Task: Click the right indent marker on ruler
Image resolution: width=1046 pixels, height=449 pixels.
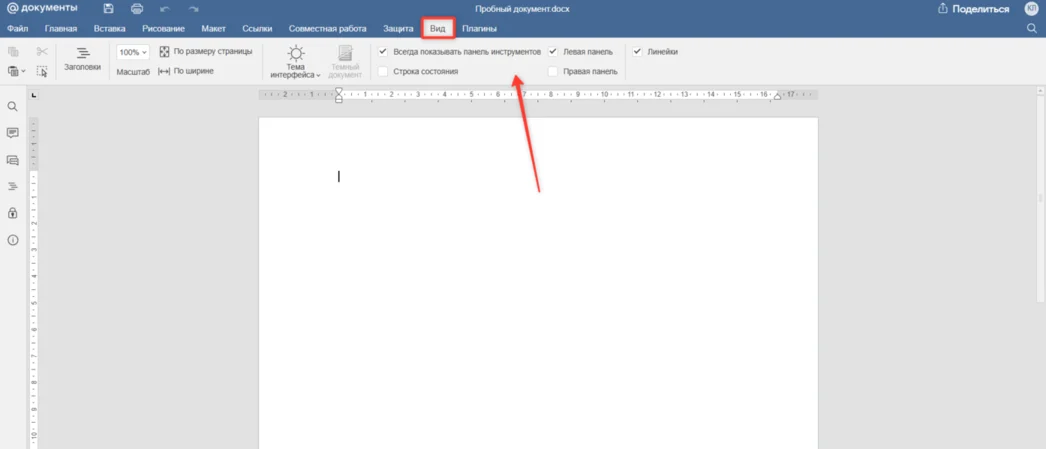Action: [x=776, y=97]
